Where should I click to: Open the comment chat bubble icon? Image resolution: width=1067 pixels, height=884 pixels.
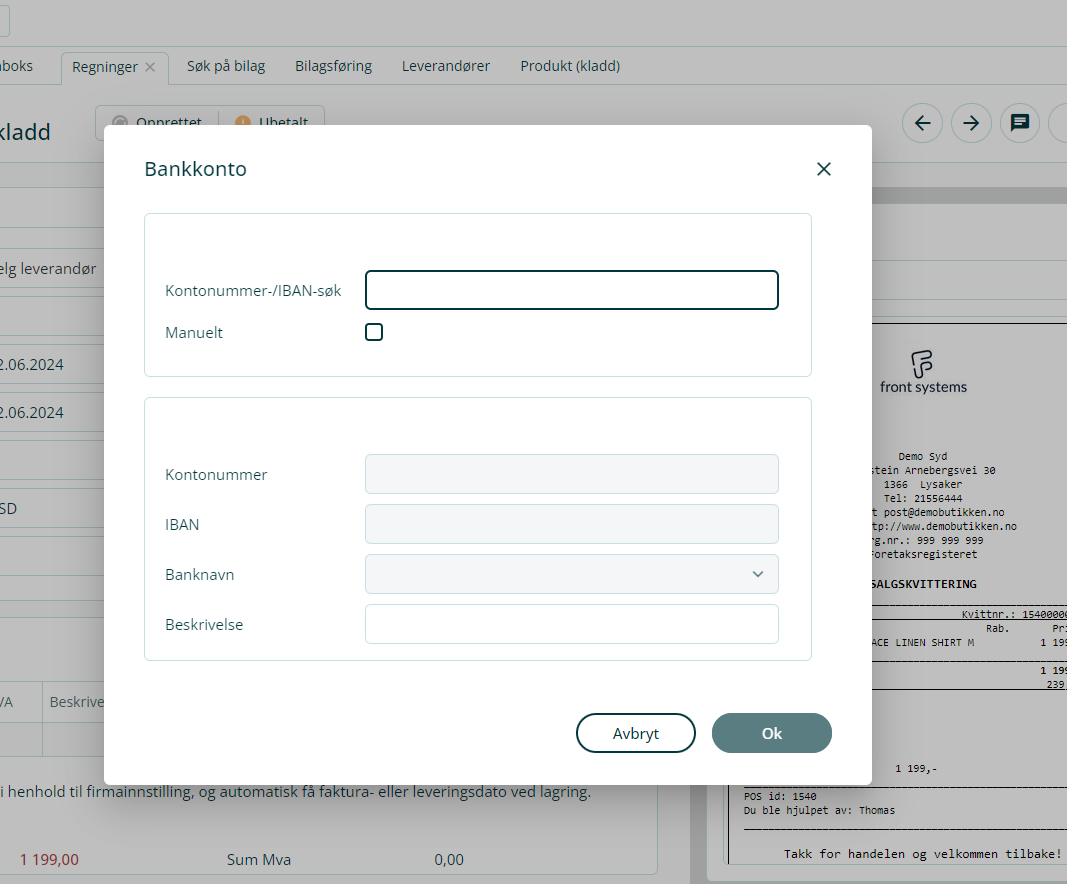[1019, 123]
